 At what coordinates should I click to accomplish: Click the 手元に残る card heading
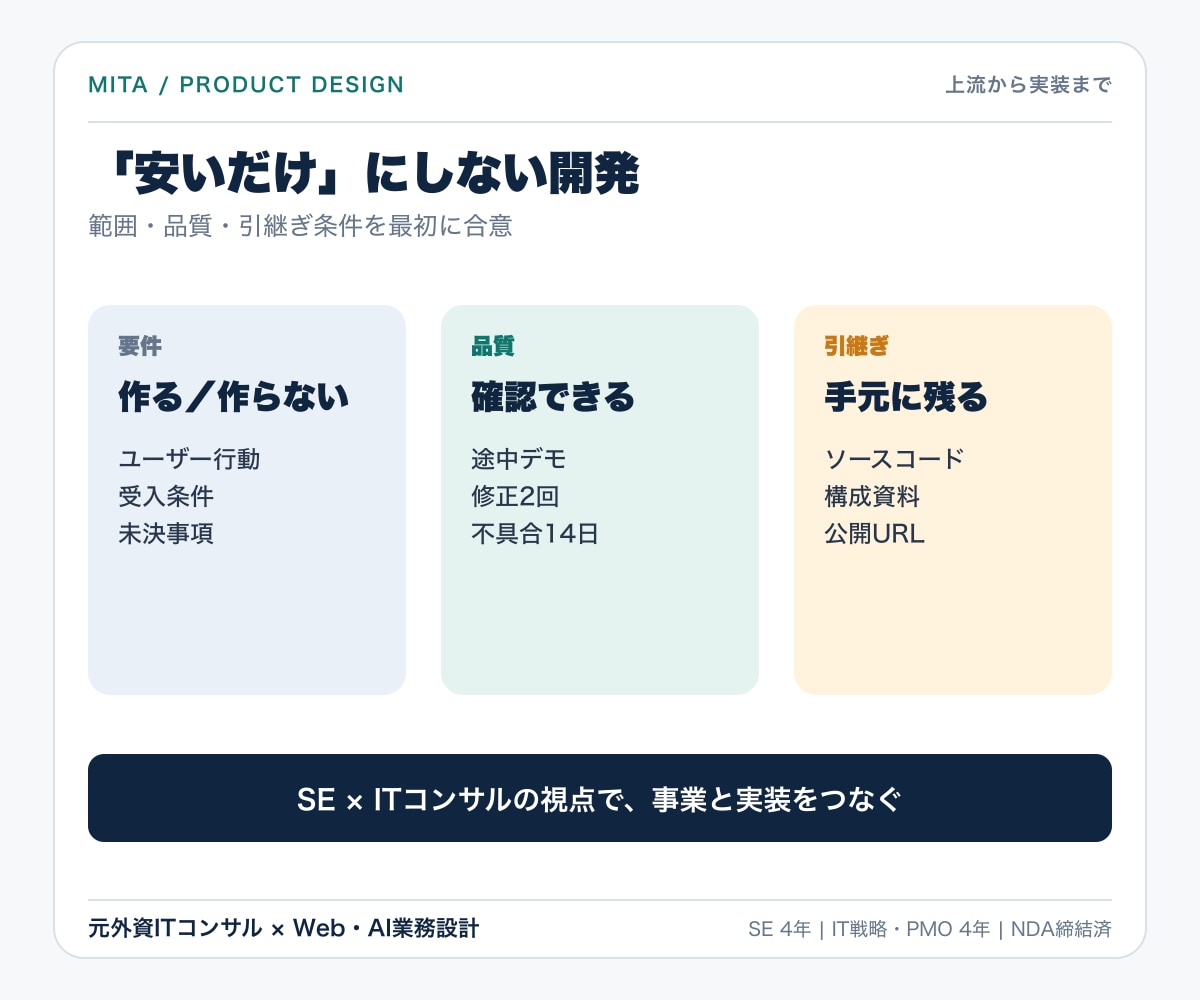pos(906,397)
